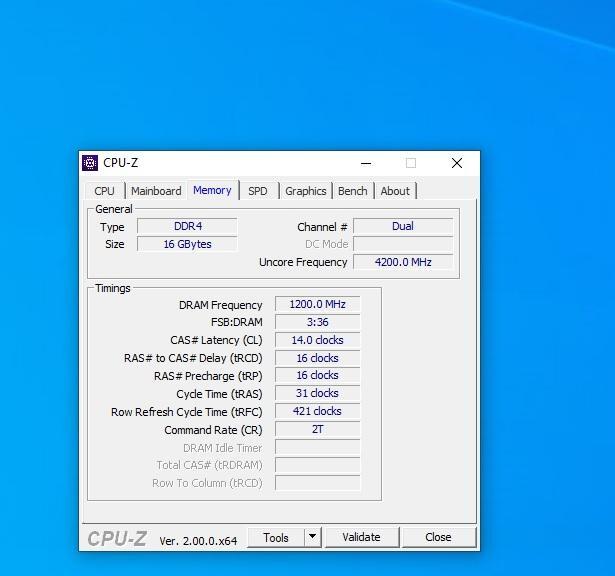Click the "CPU-Z" title bar text
Image resolution: width=615 pixels, height=576 pixels.
point(120,163)
